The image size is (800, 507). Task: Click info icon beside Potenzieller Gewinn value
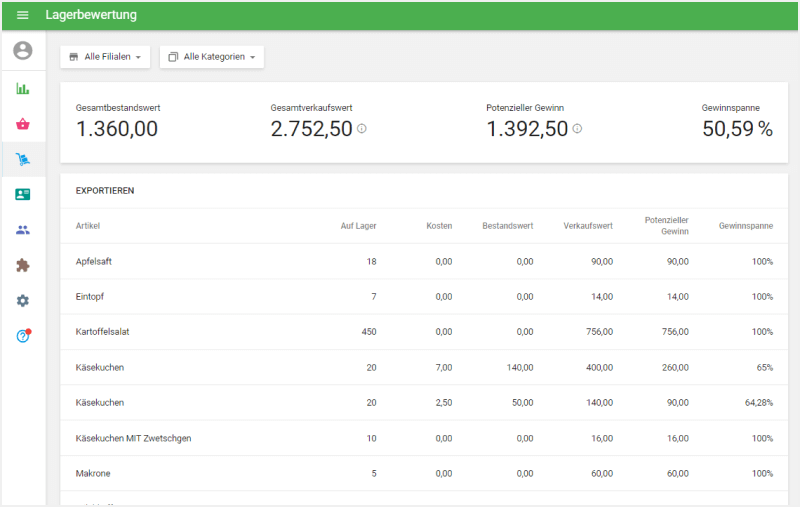tap(578, 129)
